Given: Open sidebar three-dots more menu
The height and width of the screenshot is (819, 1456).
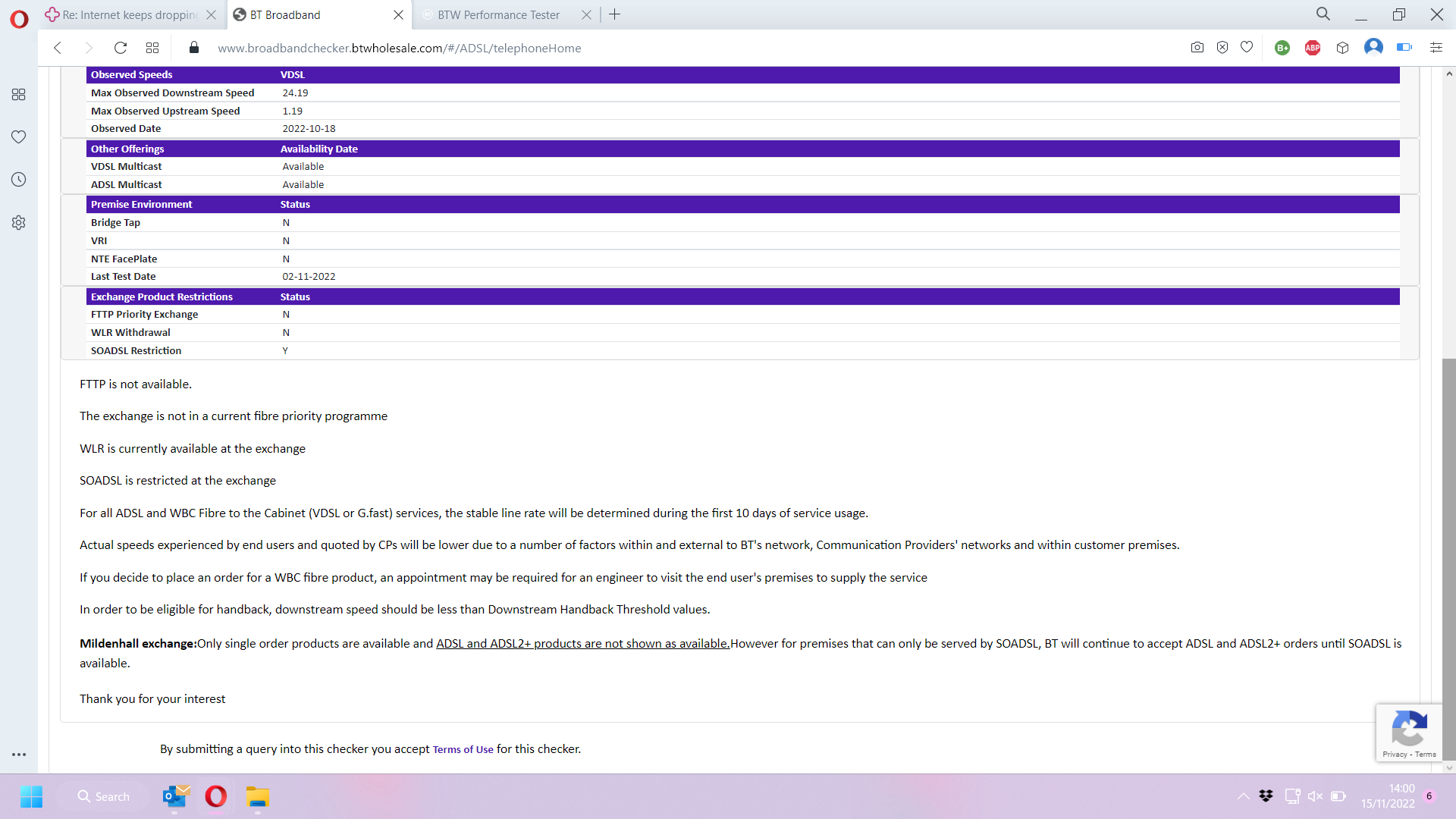Looking at the screenshot, I should [x=19, y=755].
